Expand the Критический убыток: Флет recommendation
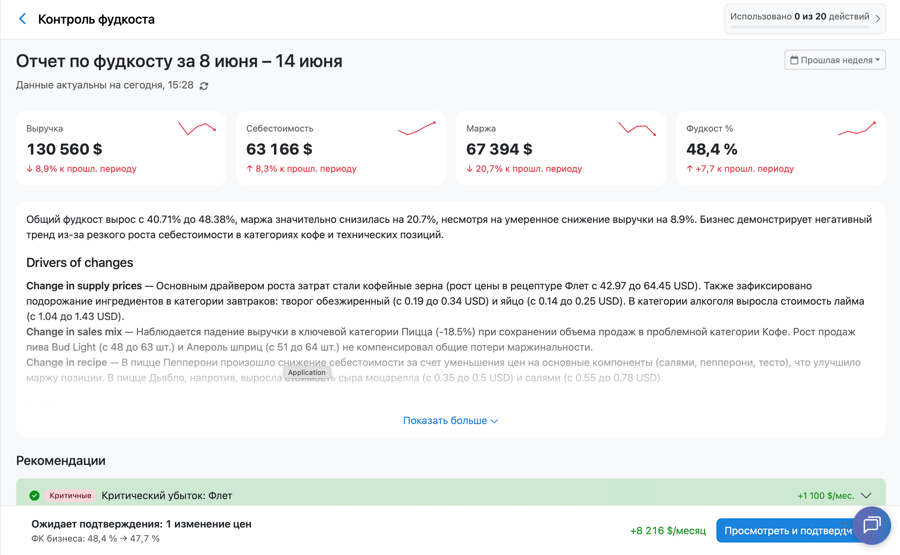Image resolution: width=900 pixels, height=555 pixels. tap(866, 495)
